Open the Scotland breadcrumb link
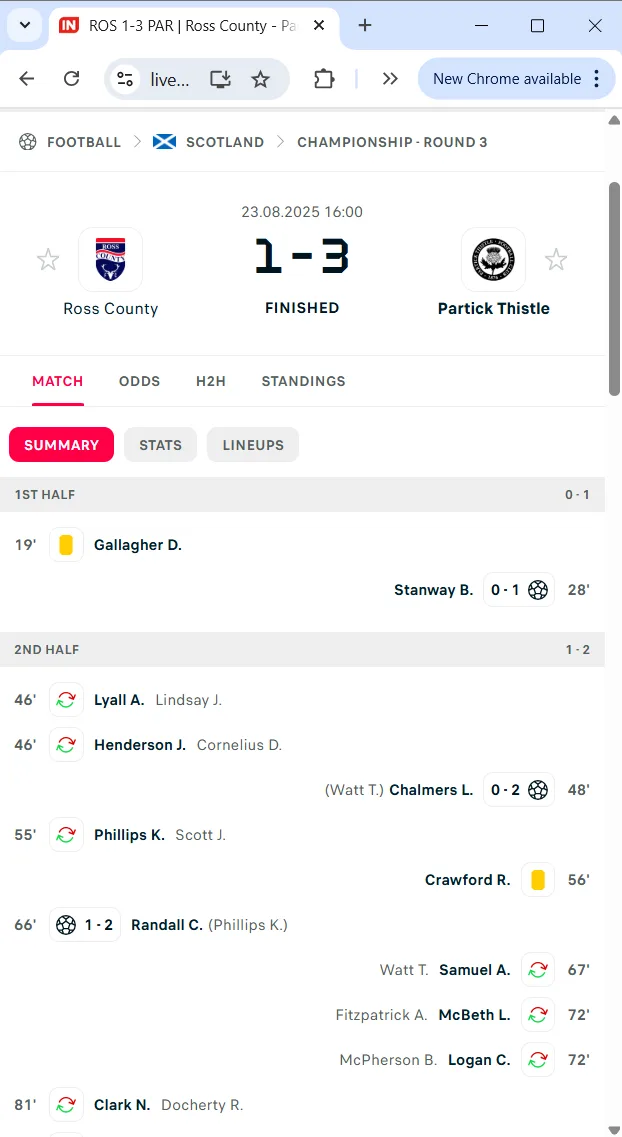Screen dimensions: 622x1137 click(224, 142)
